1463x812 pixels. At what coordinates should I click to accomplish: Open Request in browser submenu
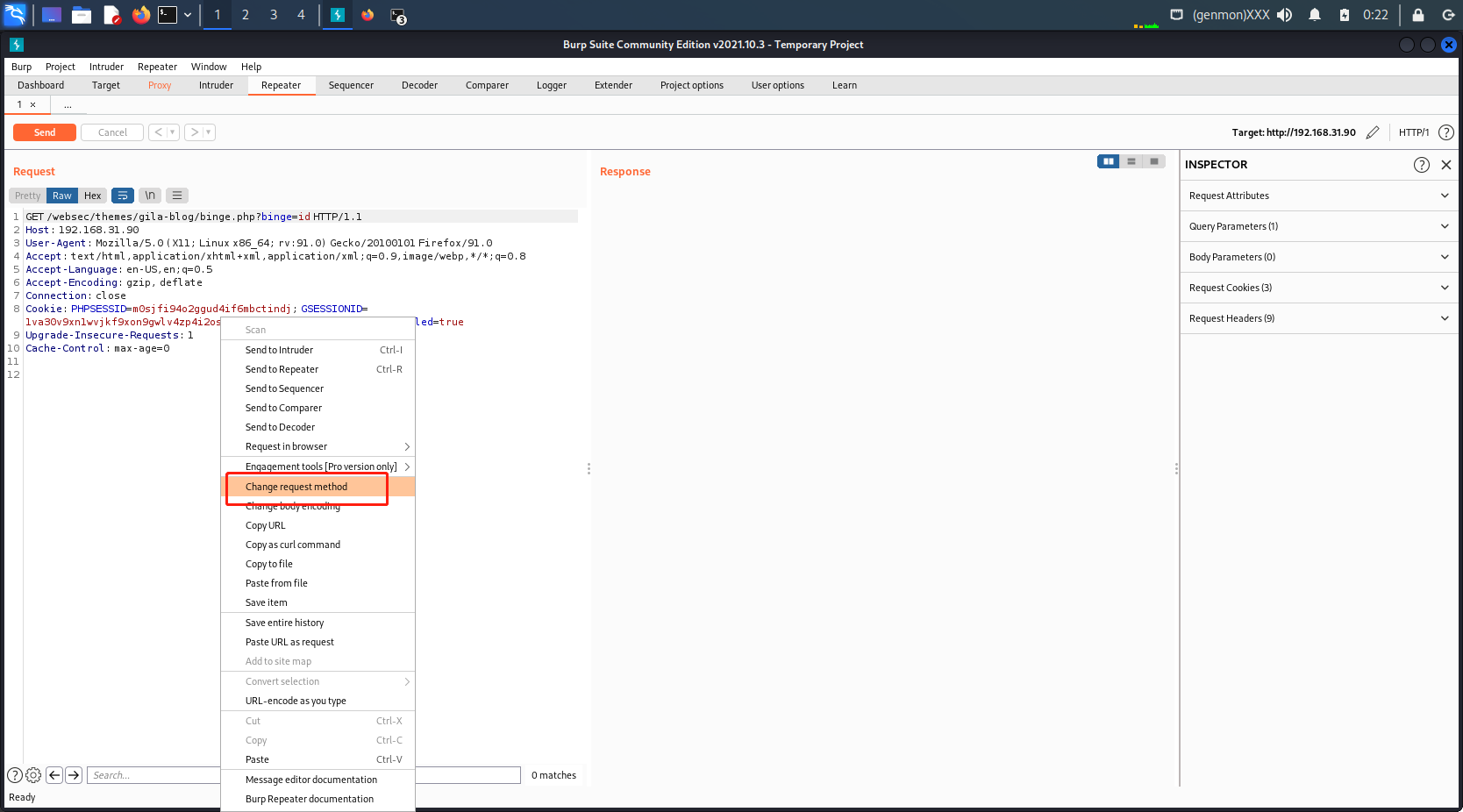(x=318, y=446)
